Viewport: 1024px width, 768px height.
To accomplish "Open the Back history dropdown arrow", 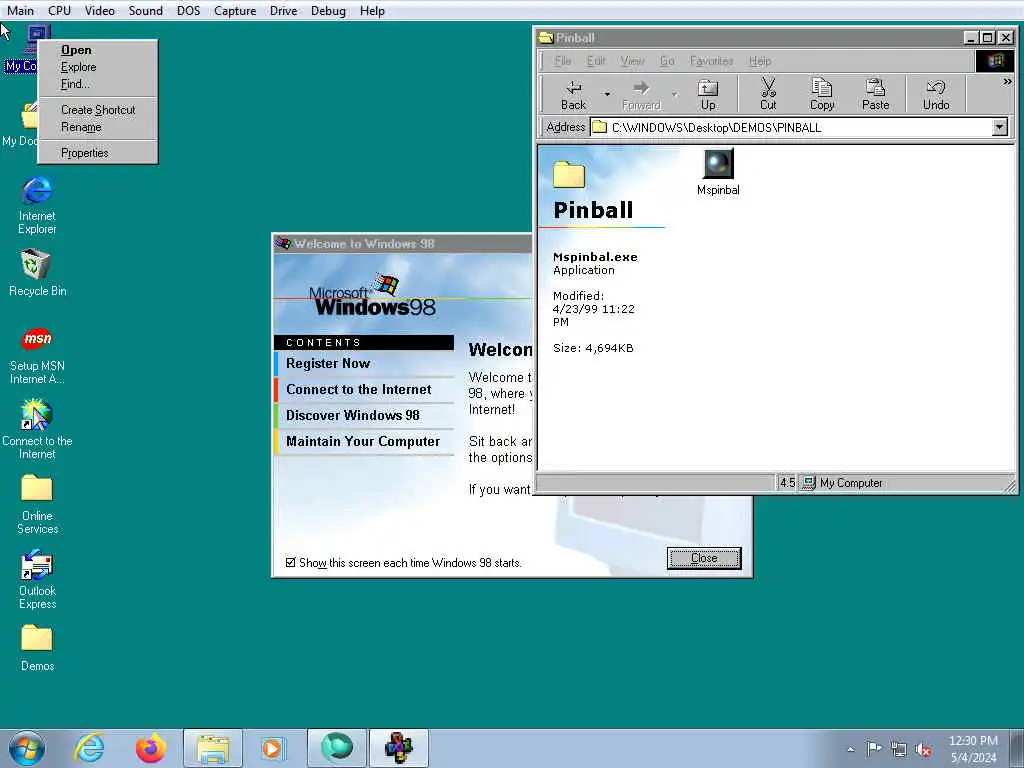I will 607,95.
